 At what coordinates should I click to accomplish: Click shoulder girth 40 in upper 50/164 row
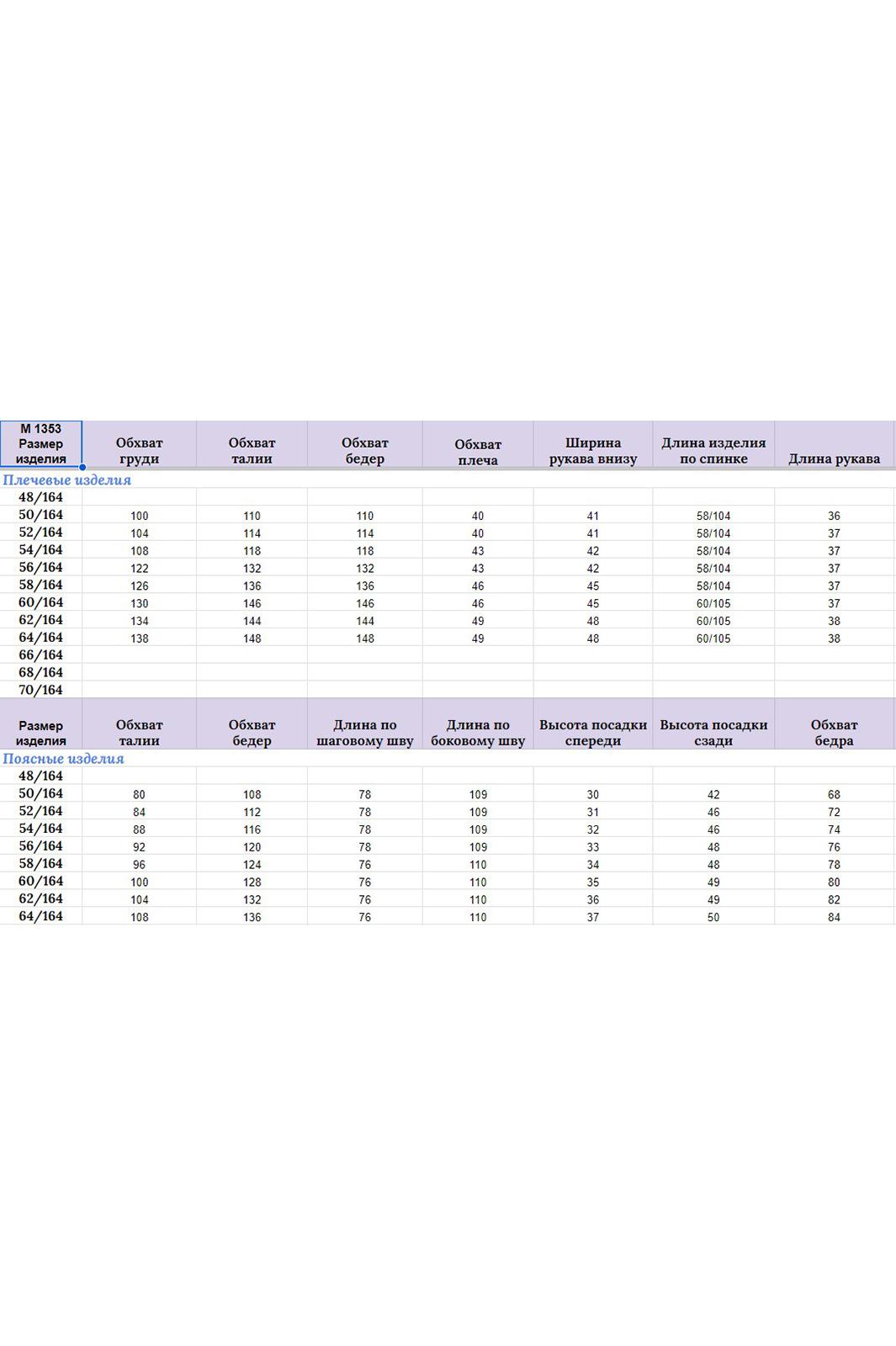[x=478, y=517]
